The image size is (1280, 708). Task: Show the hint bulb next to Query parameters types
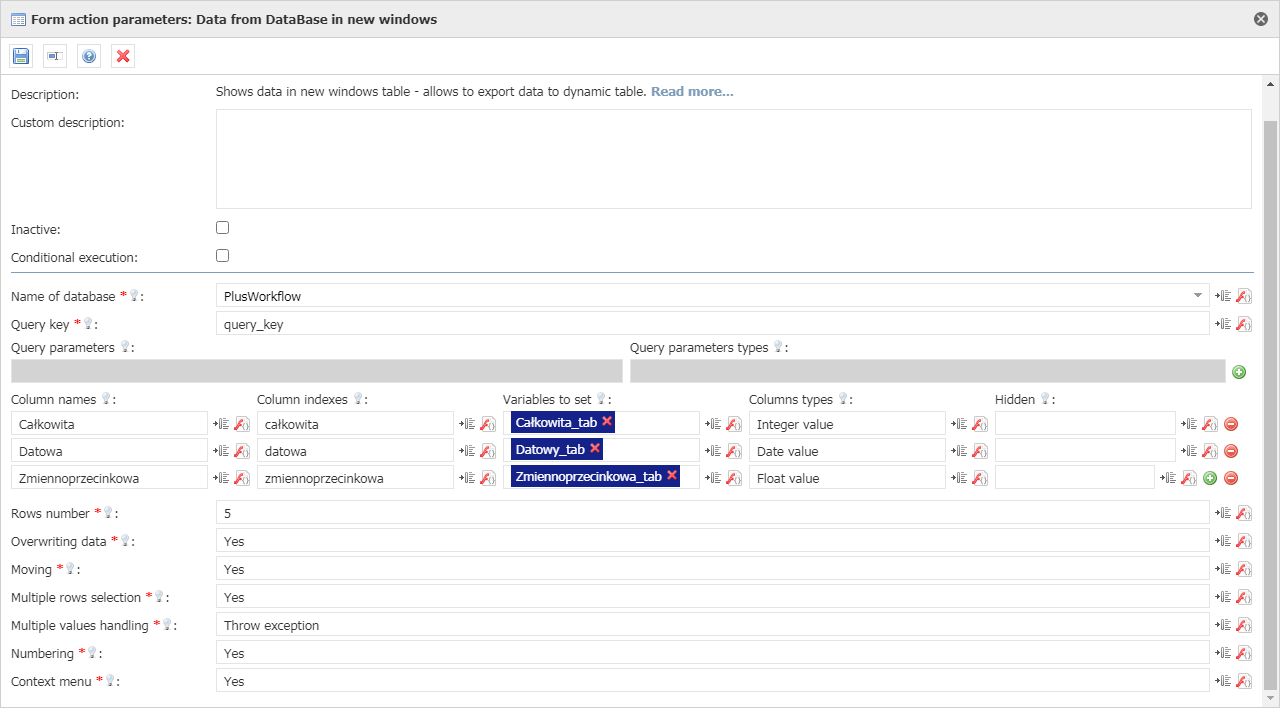[x=778, y=347]
